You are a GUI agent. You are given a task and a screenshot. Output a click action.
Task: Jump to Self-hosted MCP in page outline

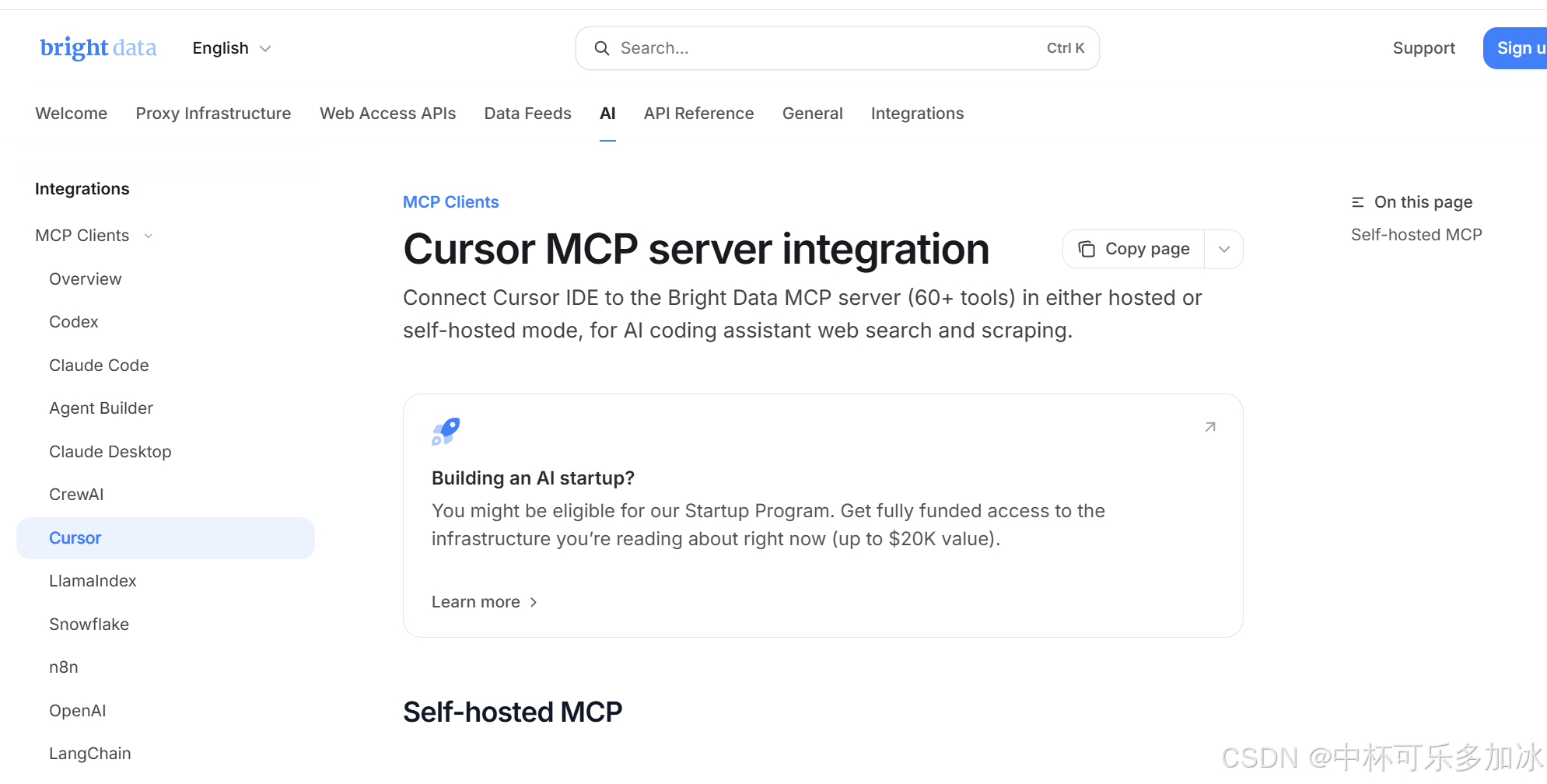[x=1417, y=235]
